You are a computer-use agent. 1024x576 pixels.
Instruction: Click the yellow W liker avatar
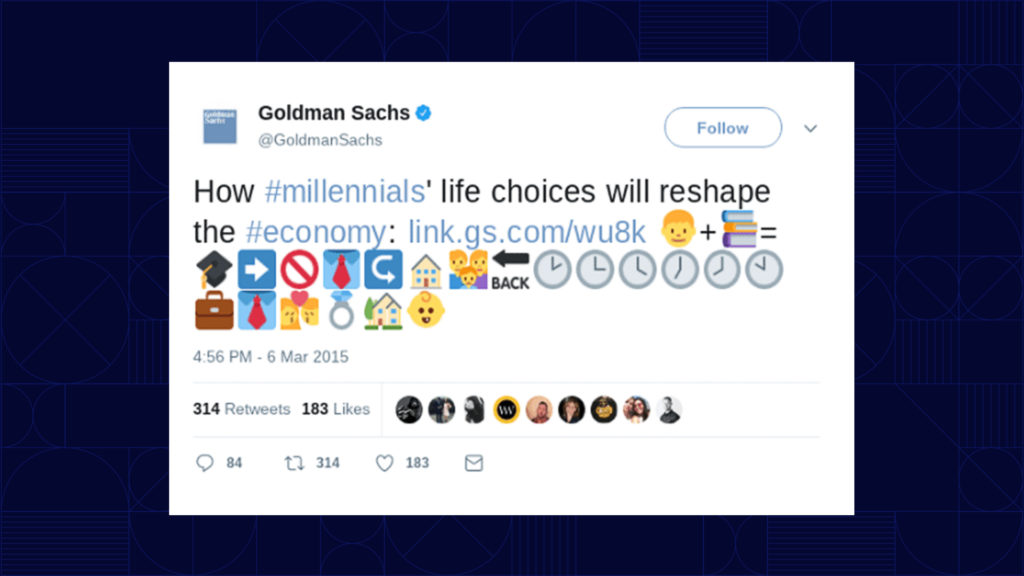pos(506,410)
